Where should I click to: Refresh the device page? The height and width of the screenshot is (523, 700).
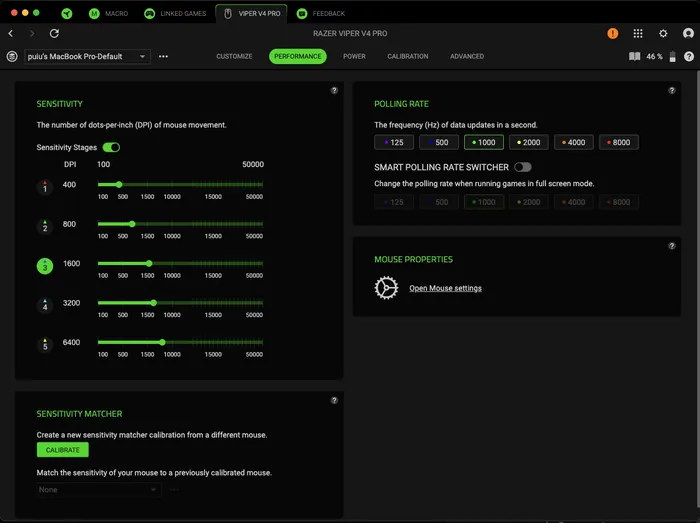(x=54, y=33)
